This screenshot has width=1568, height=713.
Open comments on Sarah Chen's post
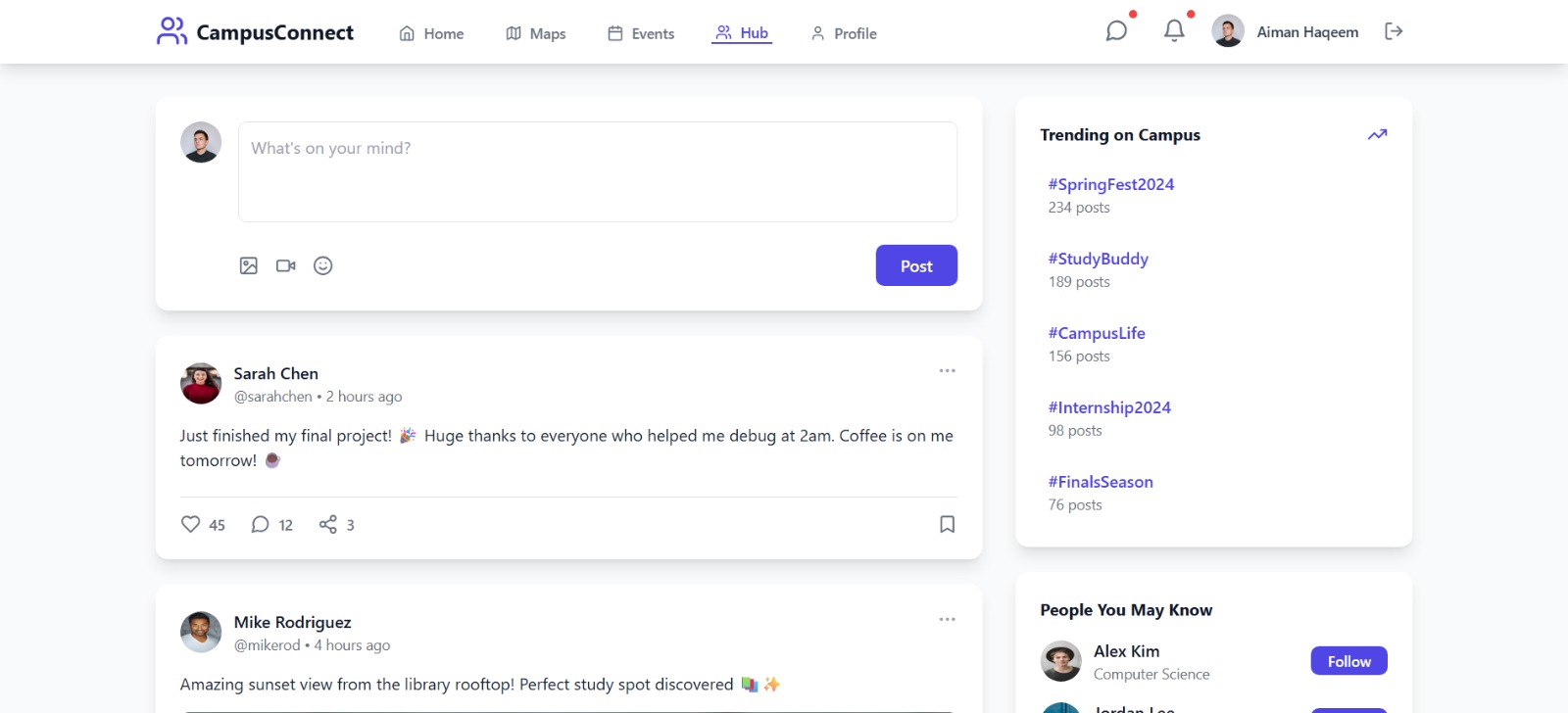click(x=260, y=524)
